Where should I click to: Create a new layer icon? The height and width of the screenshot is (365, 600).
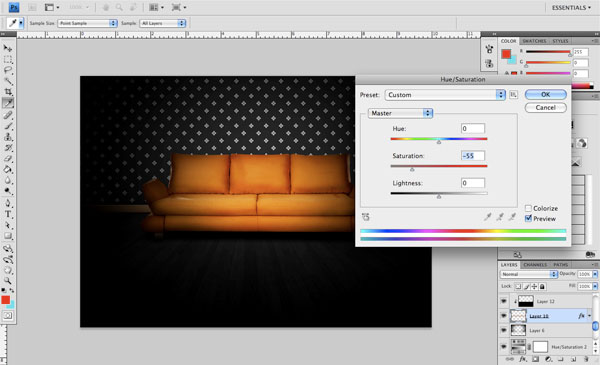click(x=573, y=359)
